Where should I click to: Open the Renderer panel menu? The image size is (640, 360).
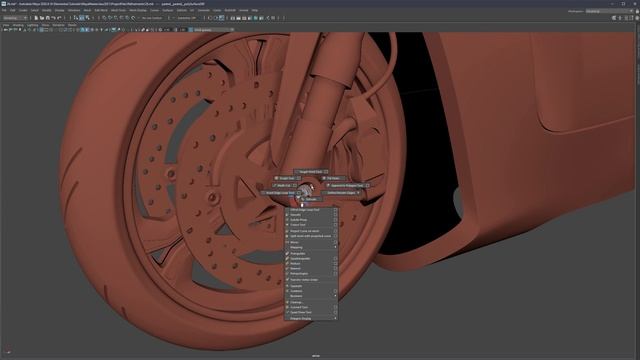(x=58, y=25)
